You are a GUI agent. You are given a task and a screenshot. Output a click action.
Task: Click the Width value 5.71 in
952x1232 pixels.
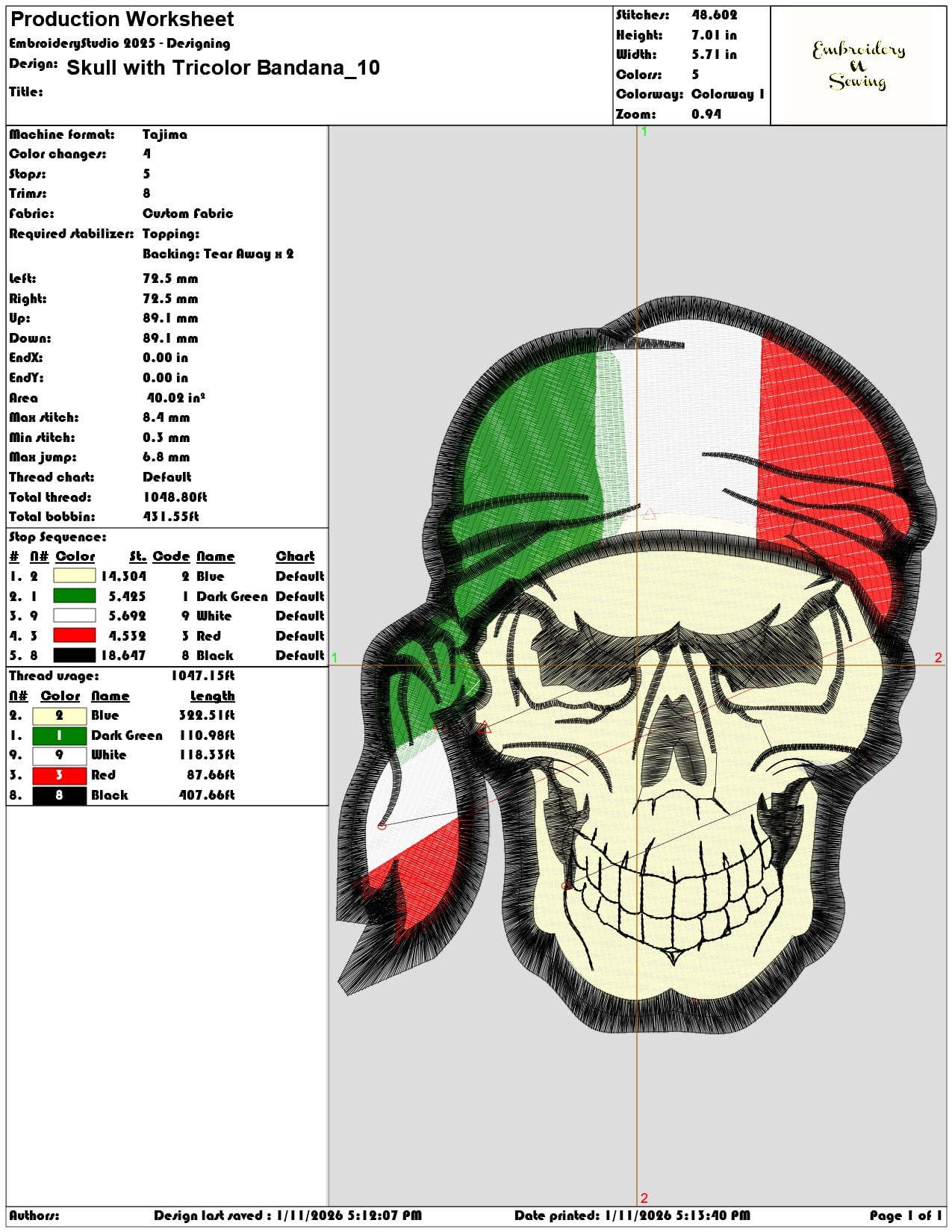[x=714, y=55]
